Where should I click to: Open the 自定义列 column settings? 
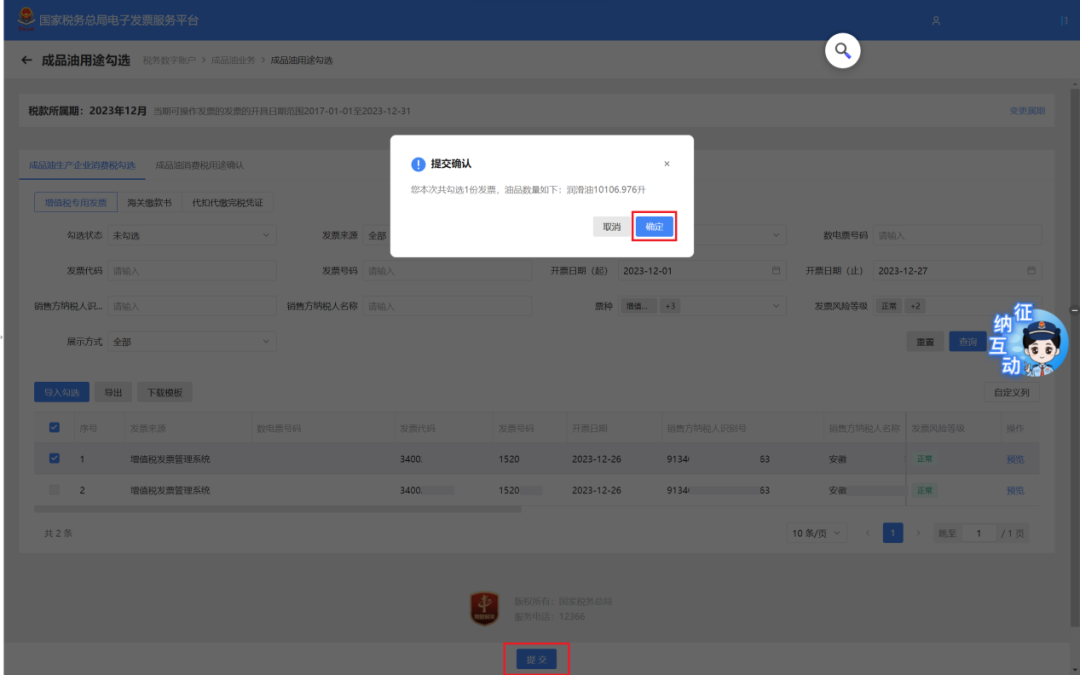click(1012, 393)
